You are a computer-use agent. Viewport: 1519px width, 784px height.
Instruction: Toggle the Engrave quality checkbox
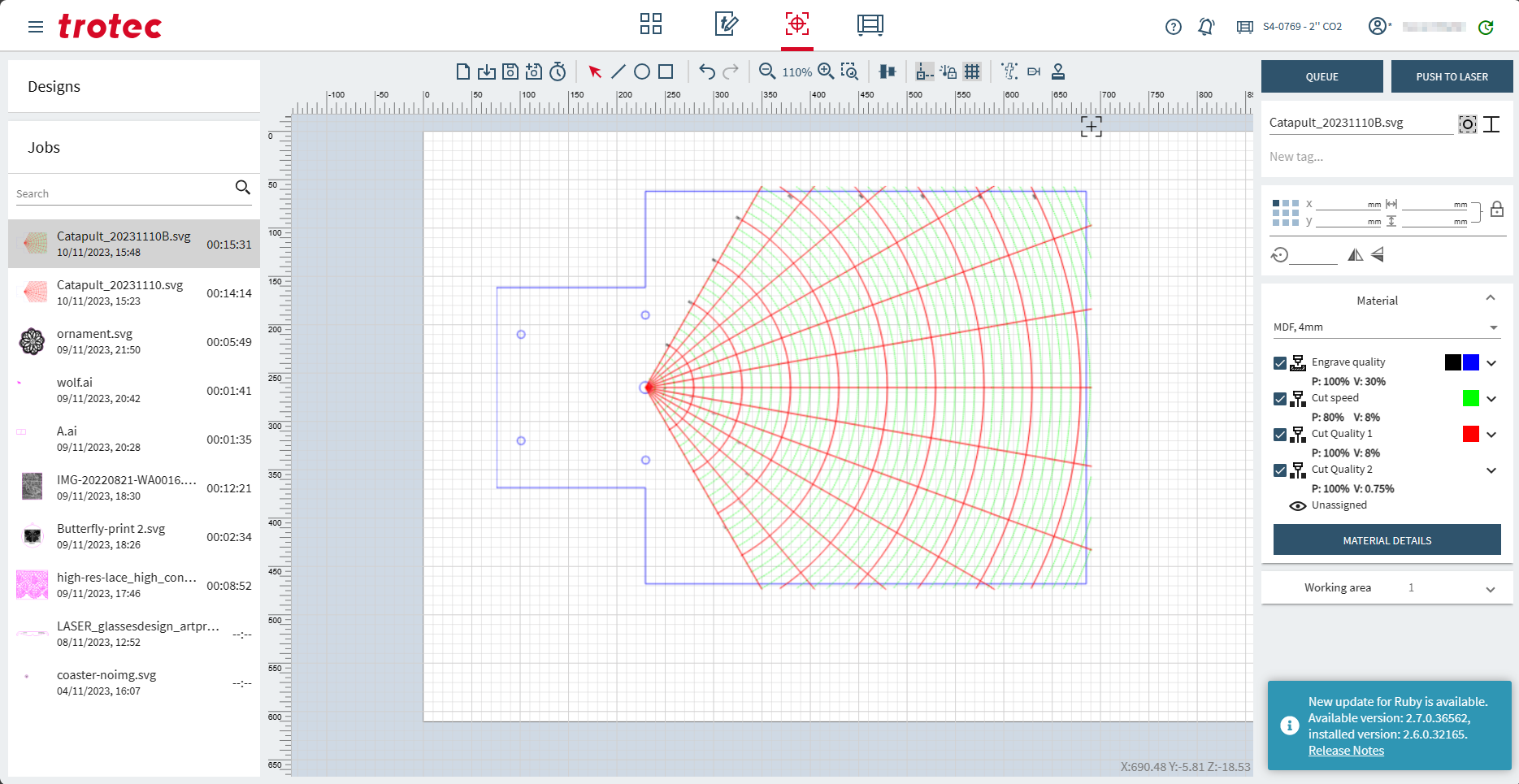(1280, 363)
